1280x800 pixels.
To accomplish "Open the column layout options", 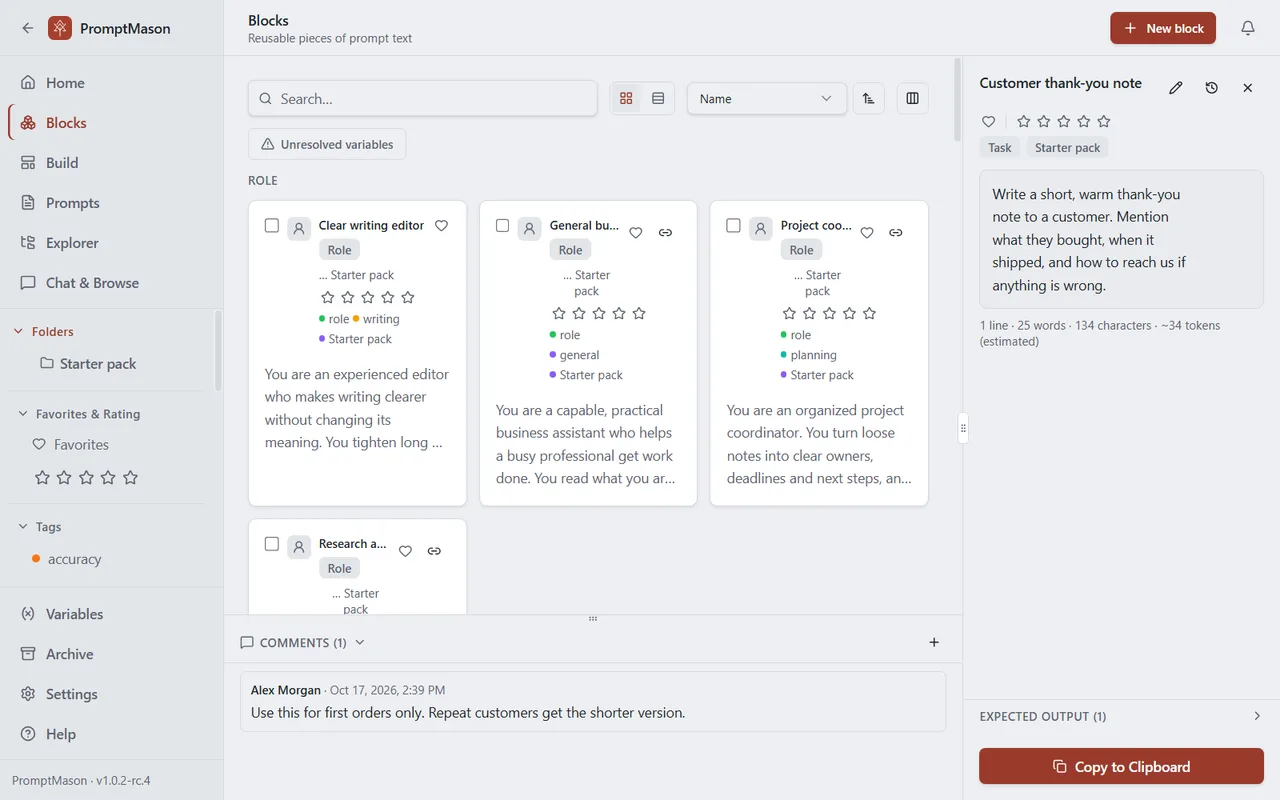I will pos(912,98).
